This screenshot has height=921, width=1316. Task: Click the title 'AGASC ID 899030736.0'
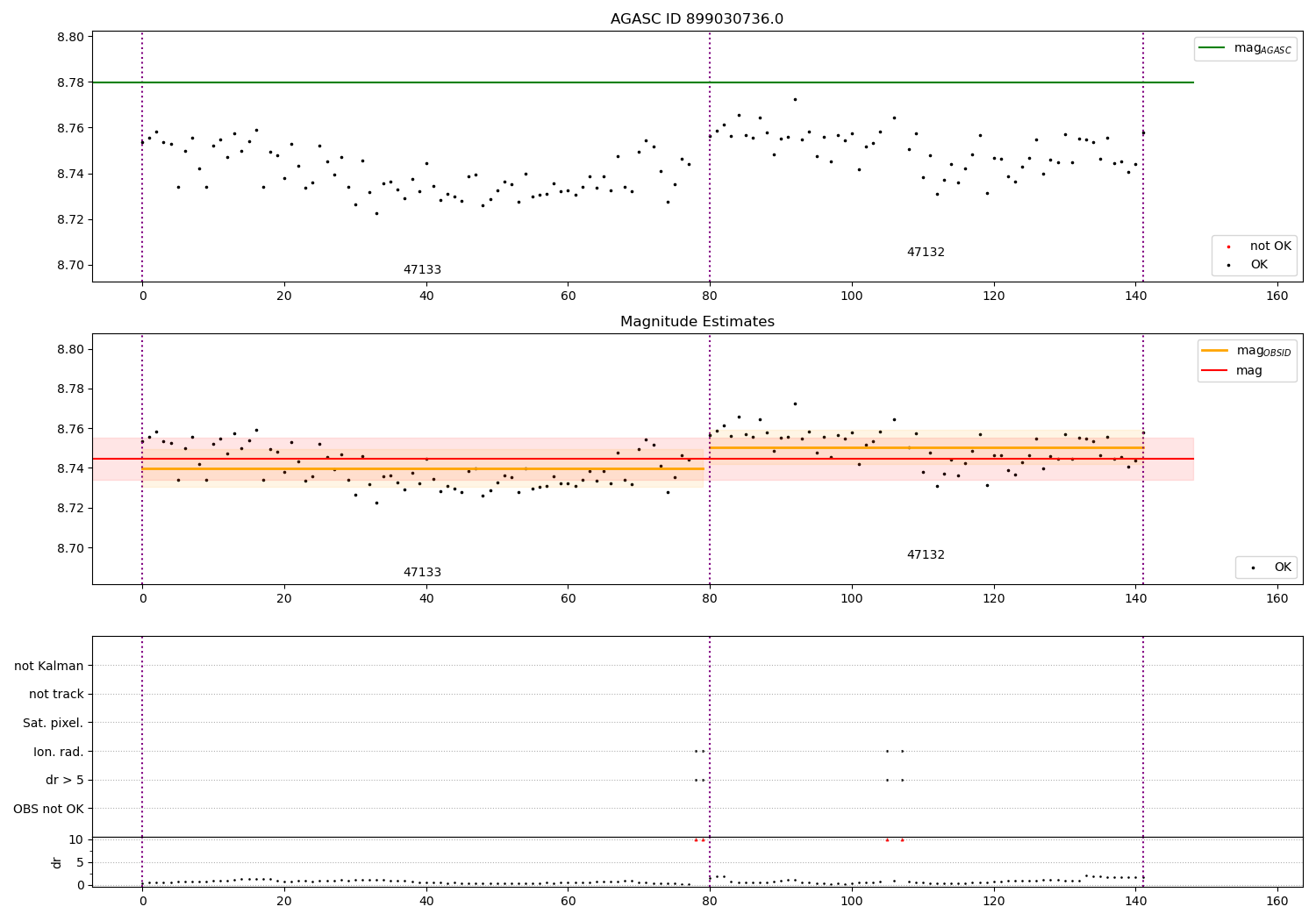point(697,19)
